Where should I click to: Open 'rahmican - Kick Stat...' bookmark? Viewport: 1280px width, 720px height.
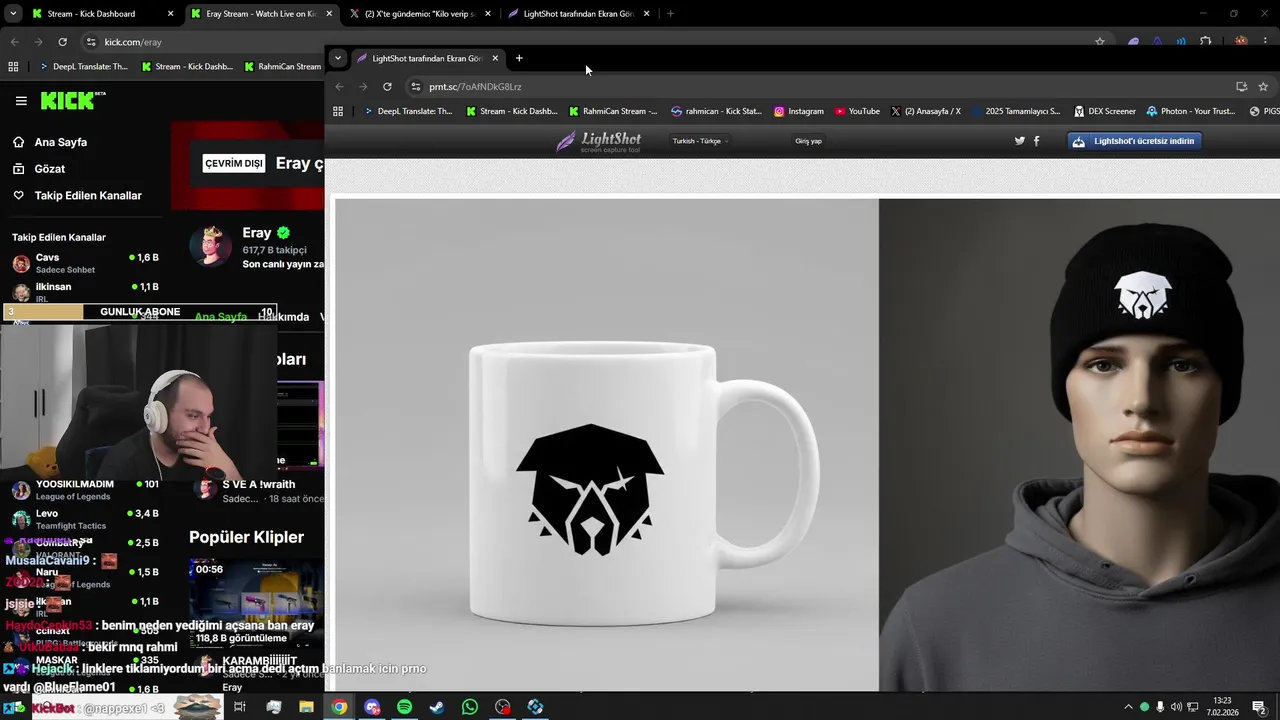(x=716, y=111)
